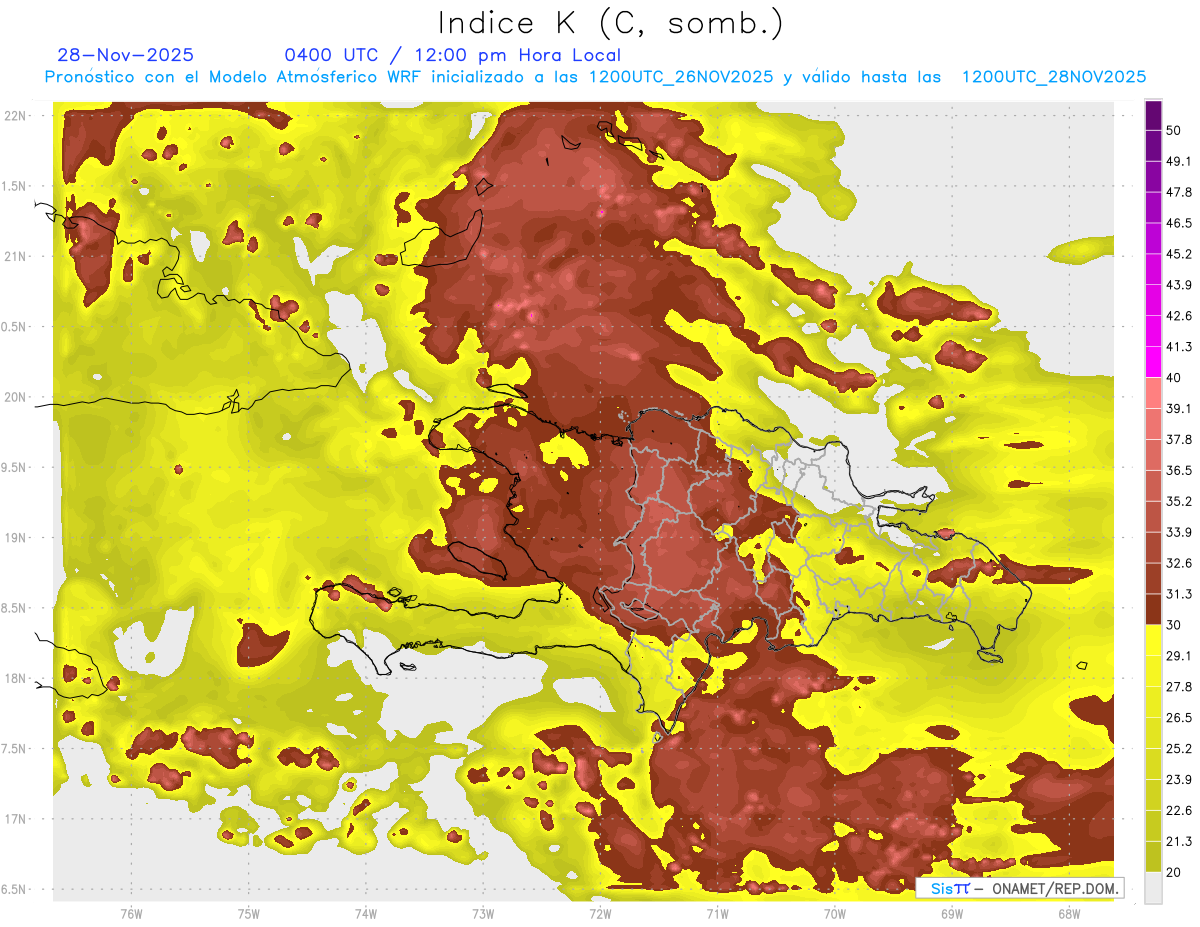
Task: Click the '71W' longitude axis label
Action: pos(717,914)
